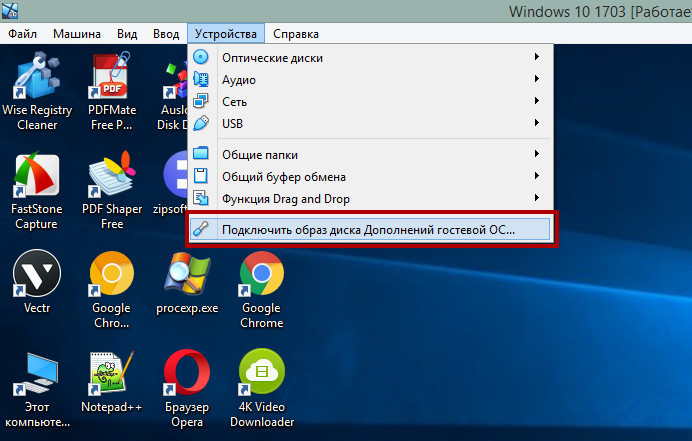Close the Устройства menu via its title
Screen dimensions: 692x441
[x=226, y=34]
